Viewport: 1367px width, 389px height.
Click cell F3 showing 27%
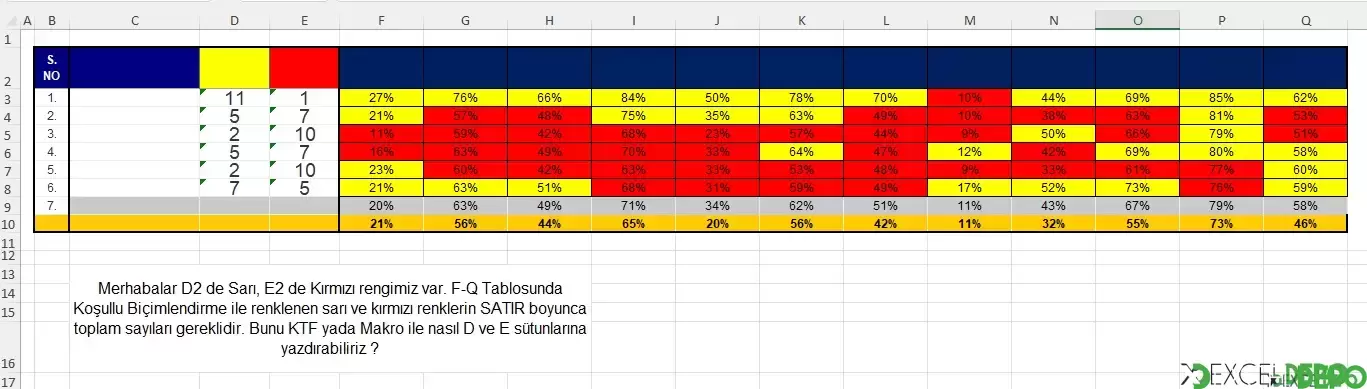tap(381, 98)
